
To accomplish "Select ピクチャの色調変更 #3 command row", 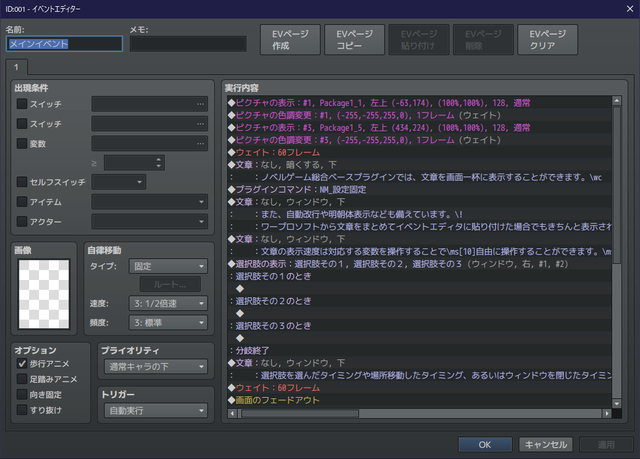I will (x=419, y=140).
